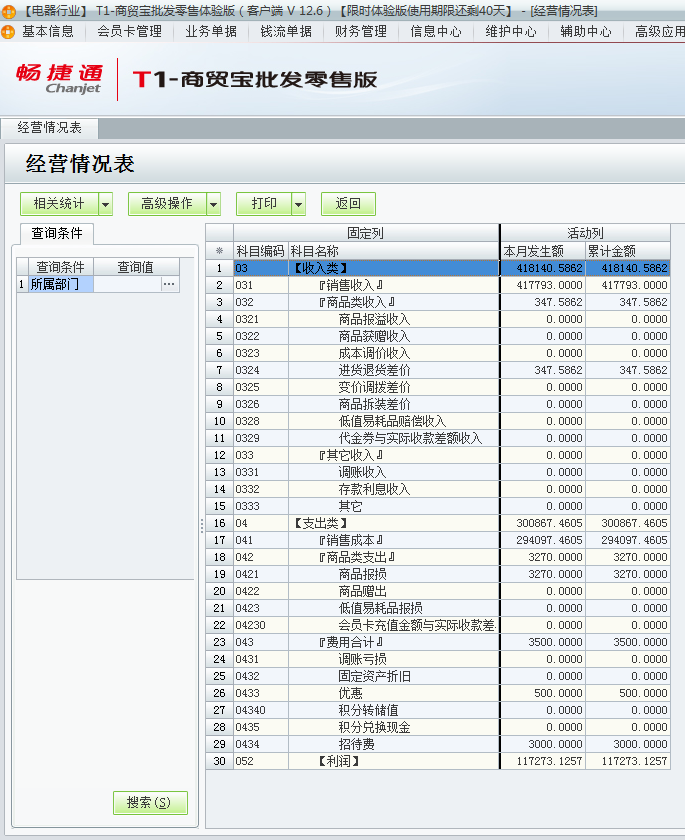
Task: Select the 变价调拨差价 row
Action: point(438,387)
